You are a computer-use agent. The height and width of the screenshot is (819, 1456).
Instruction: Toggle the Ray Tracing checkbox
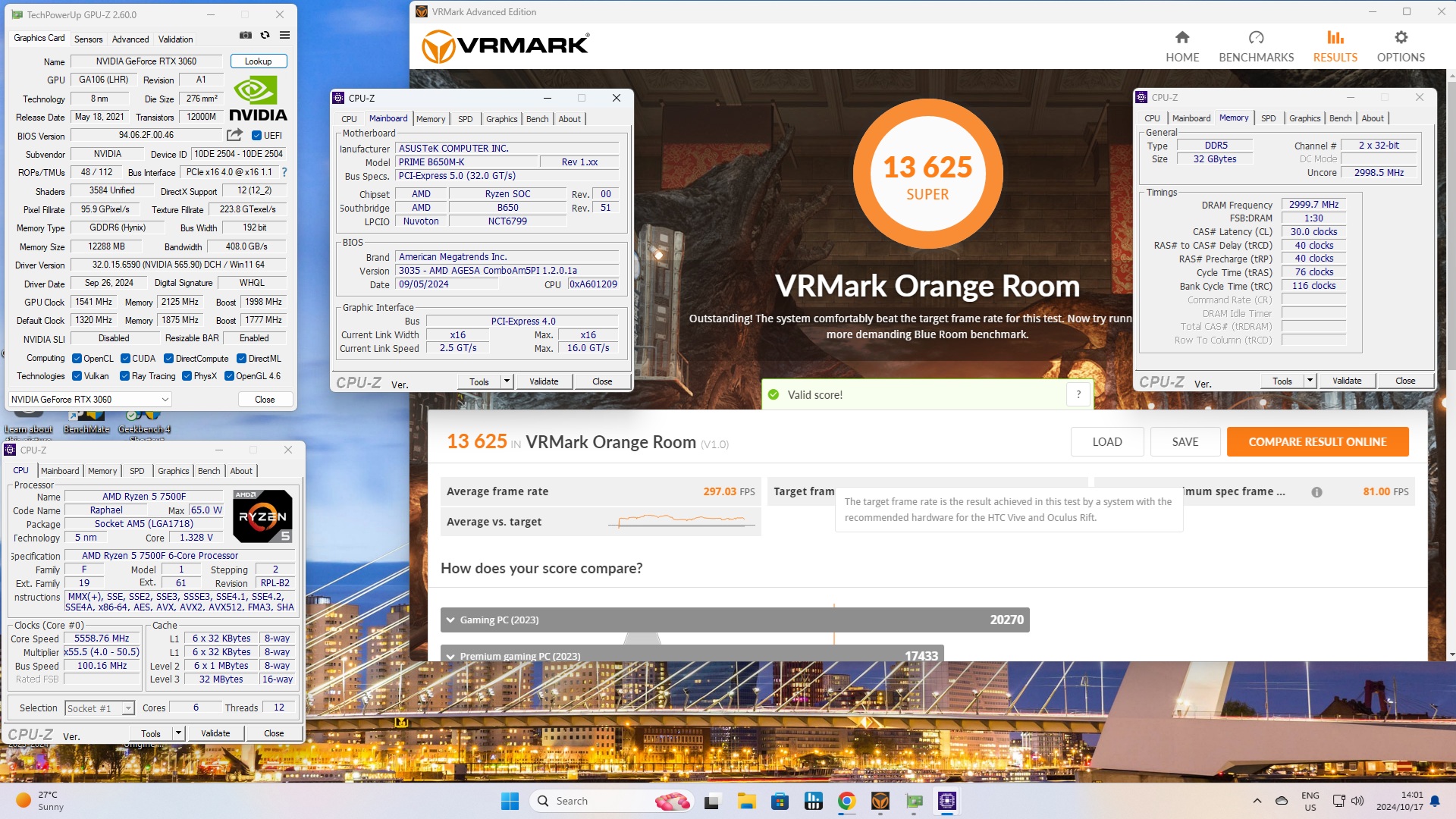point(124,376)
